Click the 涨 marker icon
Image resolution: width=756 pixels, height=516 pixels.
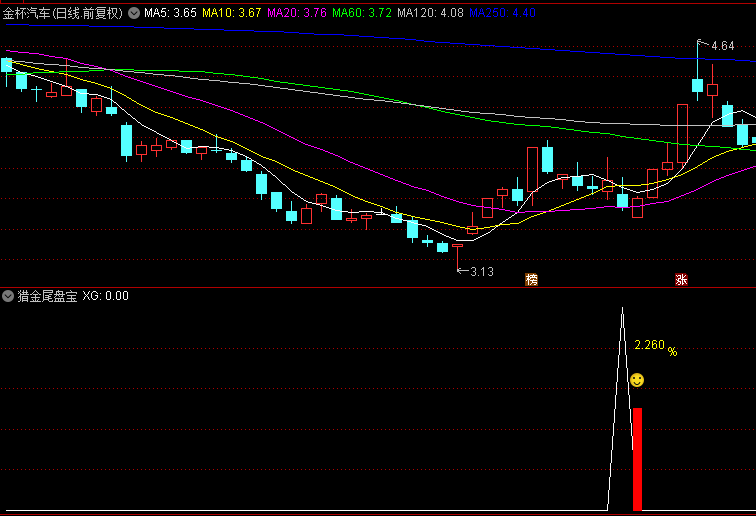click(x=681, y=279)
